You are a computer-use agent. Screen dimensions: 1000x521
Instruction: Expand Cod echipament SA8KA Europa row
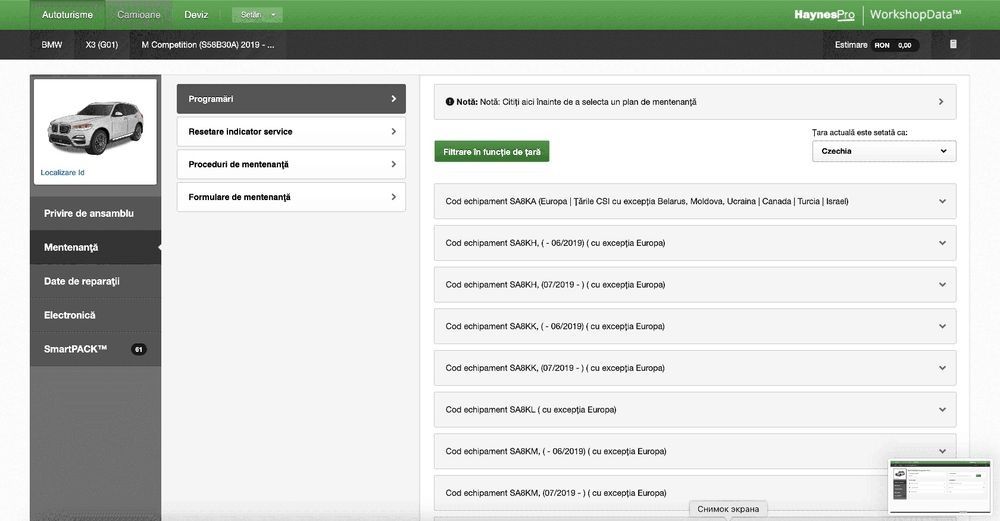tap(695, 202)
